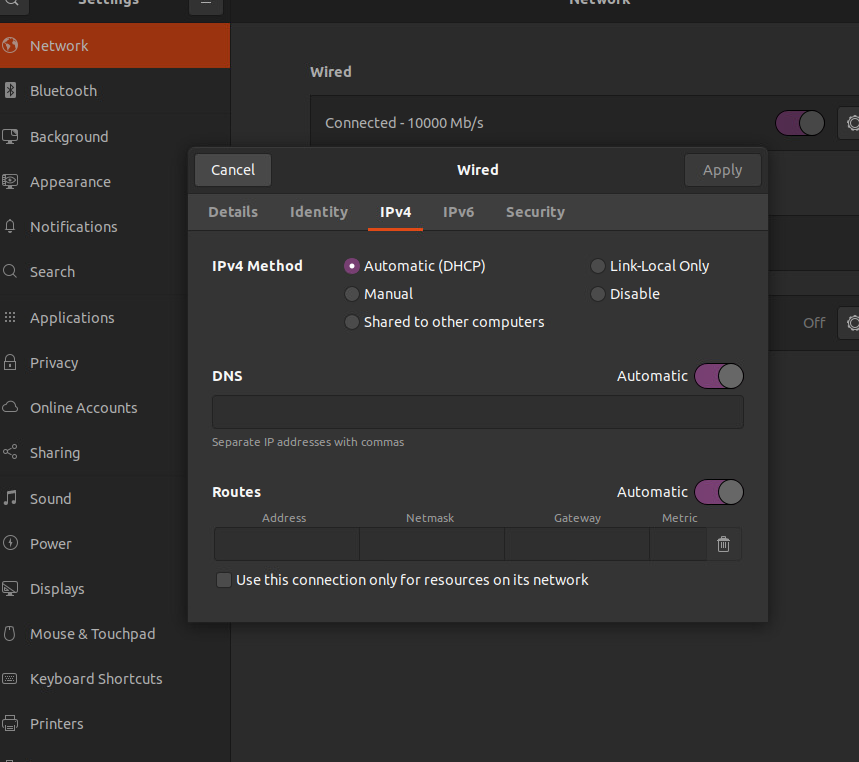Click the Notifications bell icon

[11, 227]
